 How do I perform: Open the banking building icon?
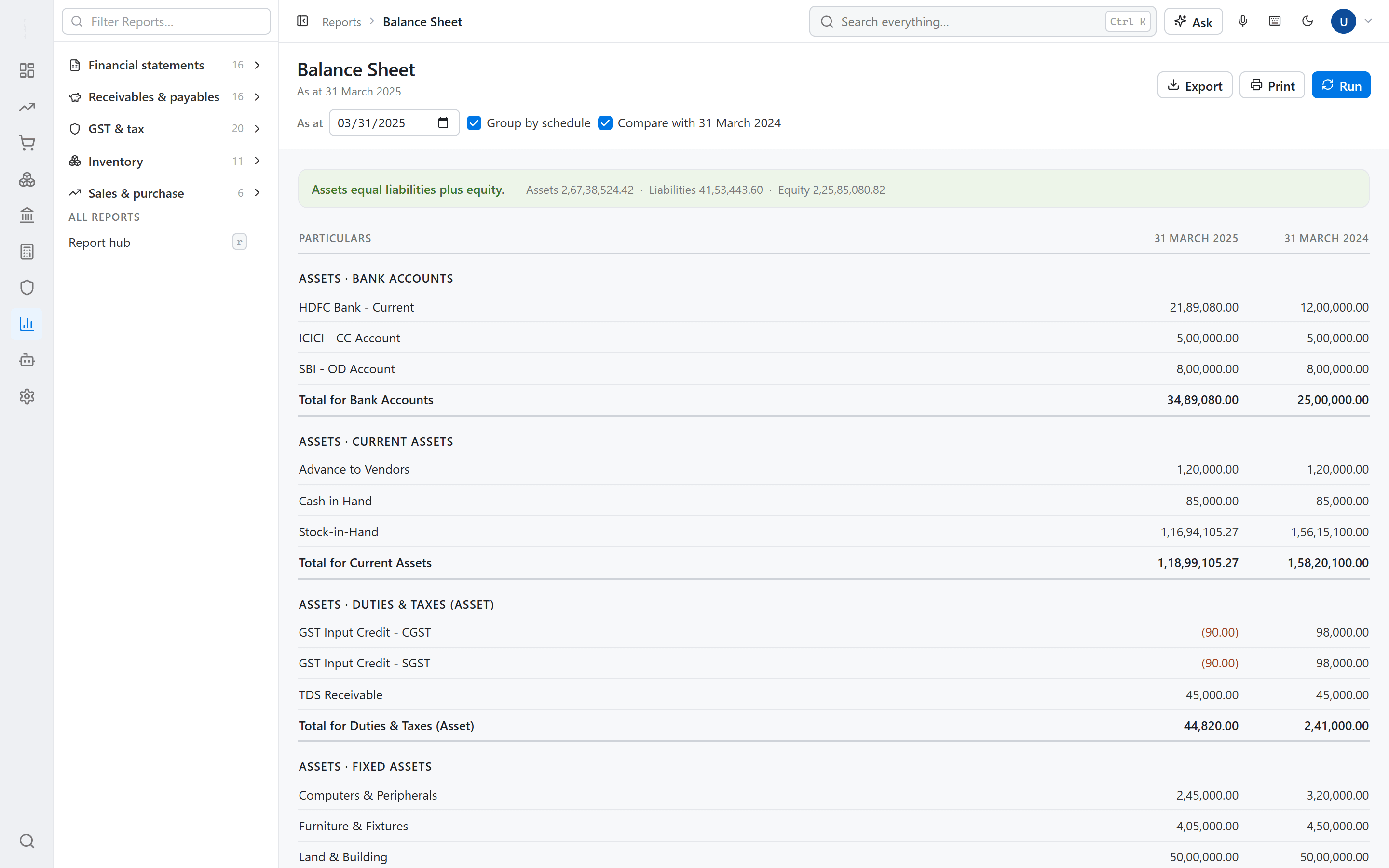[x=27, y=215]
